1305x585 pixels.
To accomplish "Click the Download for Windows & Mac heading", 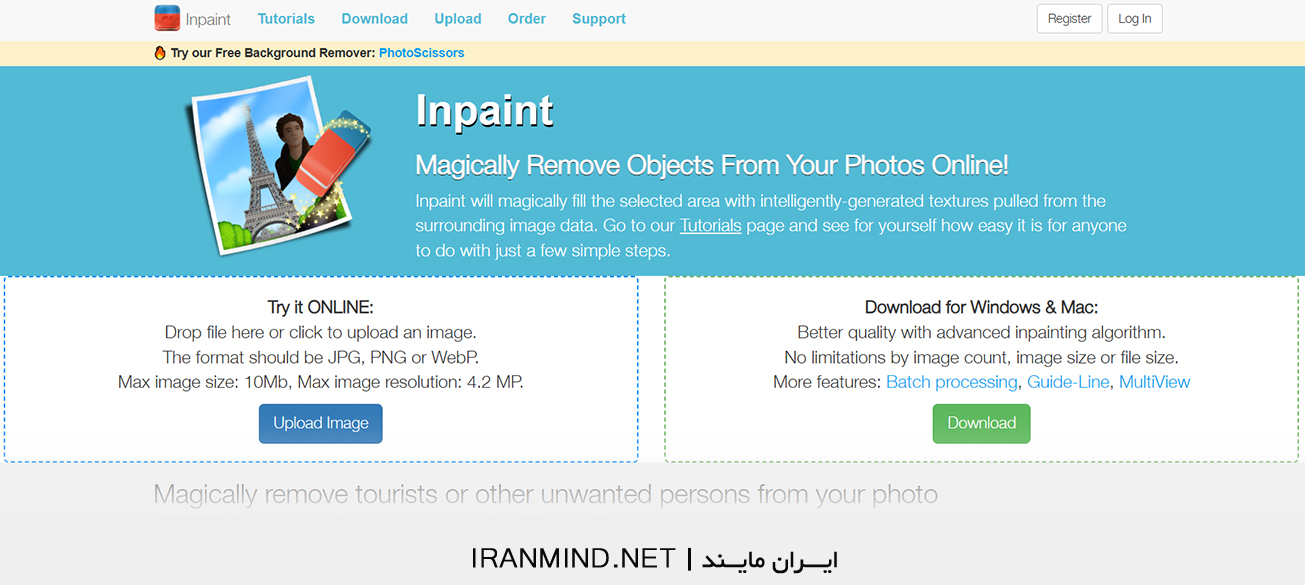I will point(981,307).
